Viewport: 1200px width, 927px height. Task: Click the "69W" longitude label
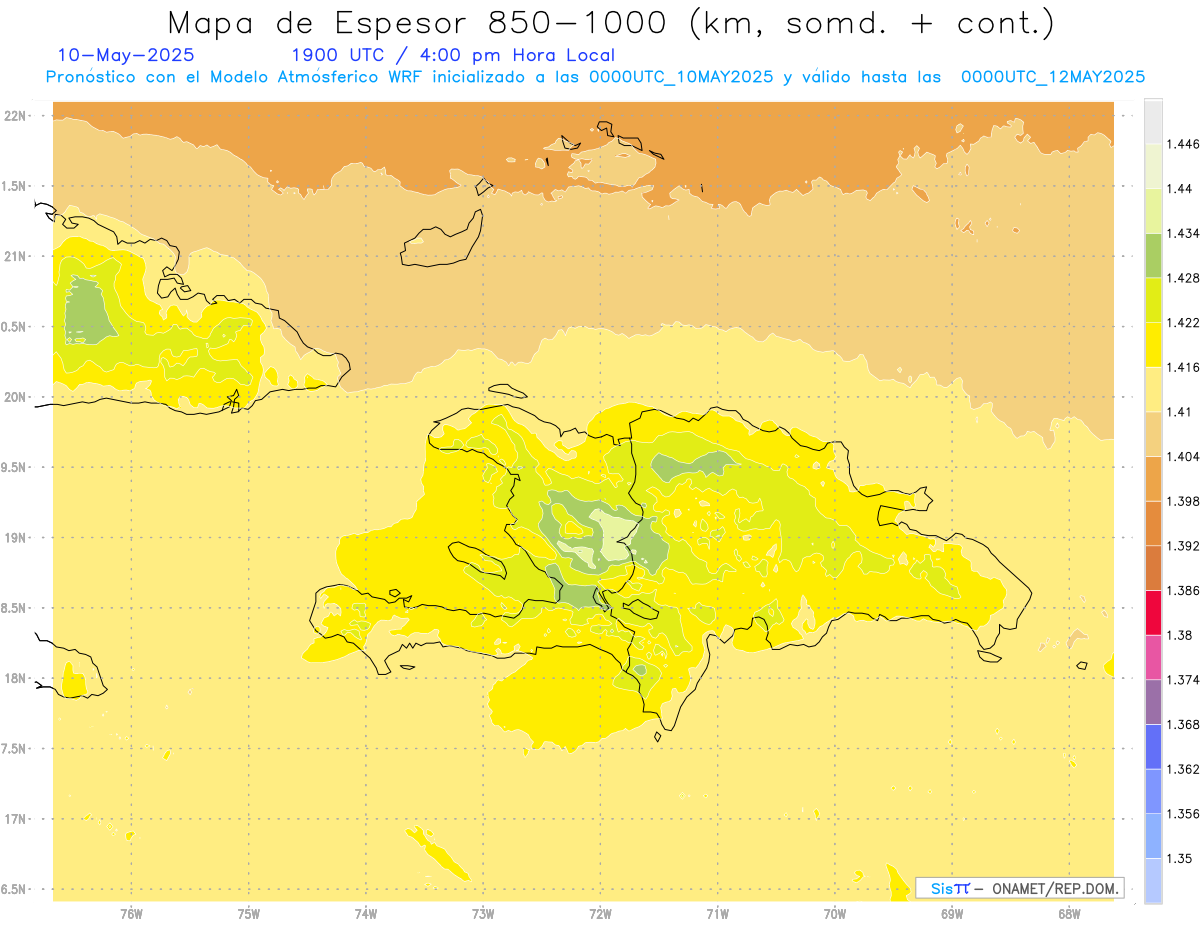coord(952,913)
